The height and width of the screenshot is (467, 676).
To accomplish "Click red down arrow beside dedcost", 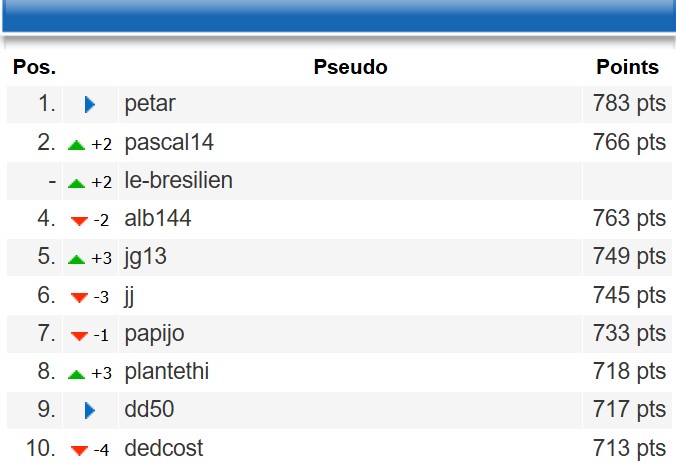I will point(79,451).
